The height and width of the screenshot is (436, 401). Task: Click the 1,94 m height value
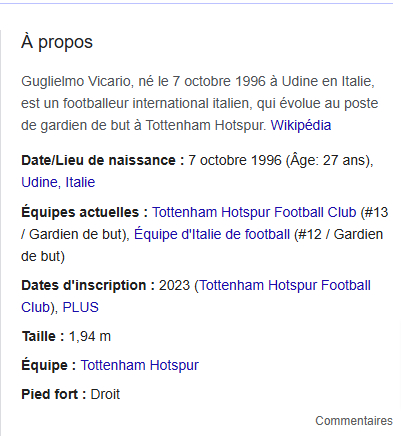(x=90, y=336)
